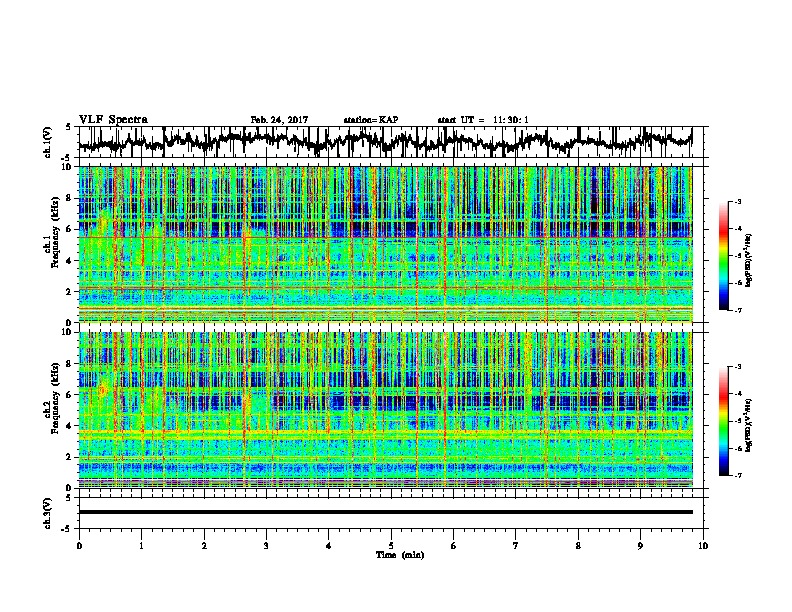Select the date text "Feb. 24, 2017"
Image resolution: width=792 pixels, height=612 pixels.
pos(279,120)
